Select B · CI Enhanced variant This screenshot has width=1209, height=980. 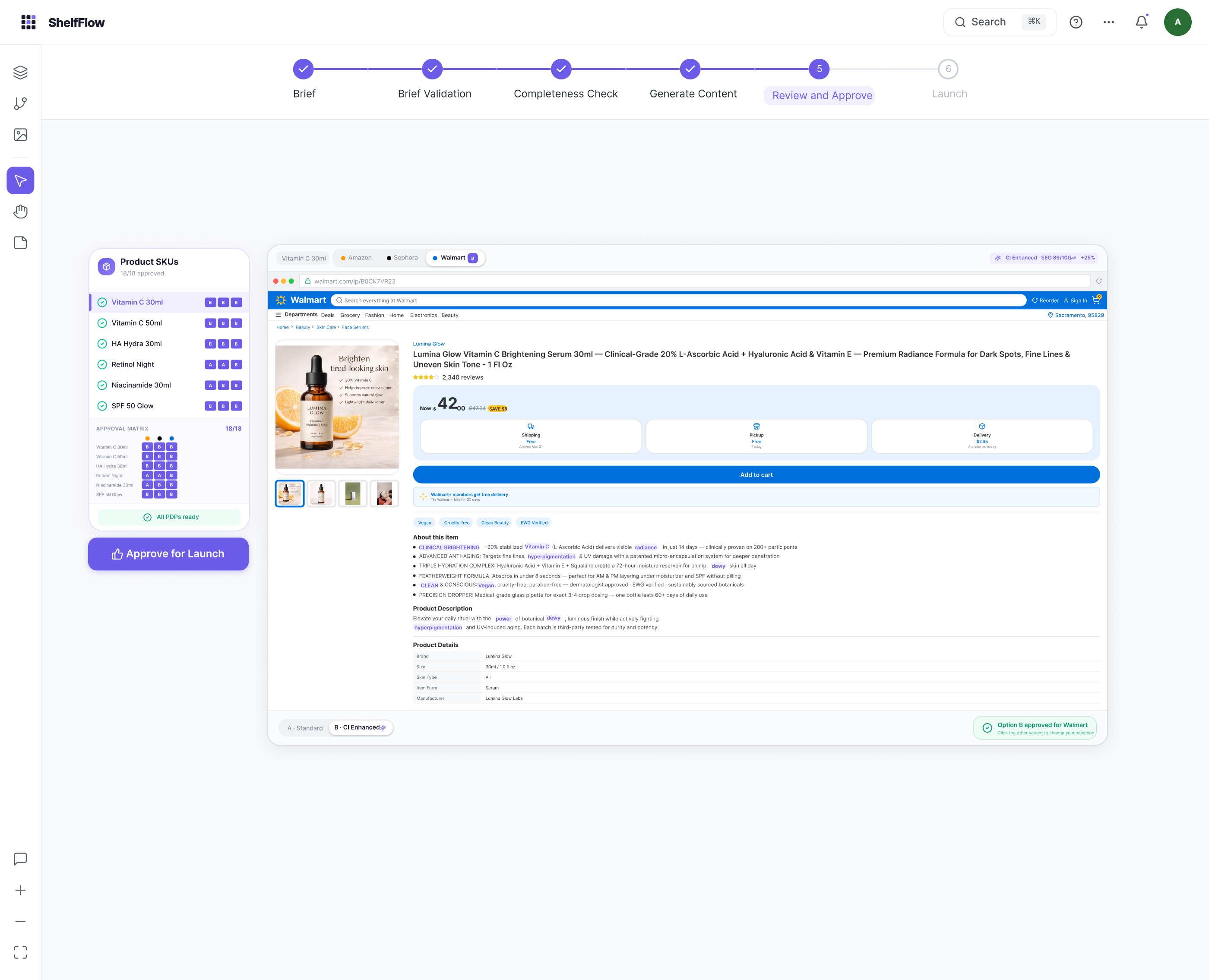pyautogui.click(x=360, y=727)
